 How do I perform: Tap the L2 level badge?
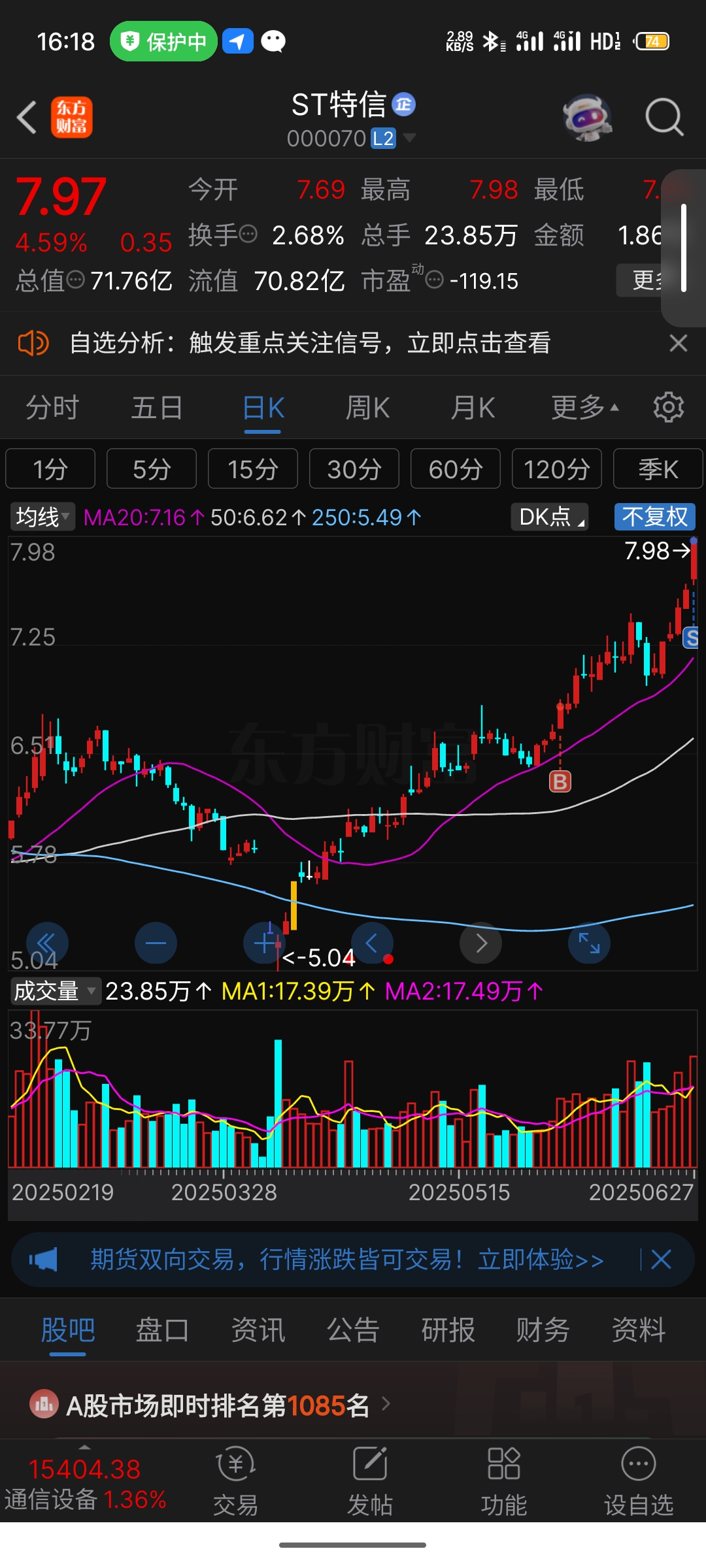(383, 139)
